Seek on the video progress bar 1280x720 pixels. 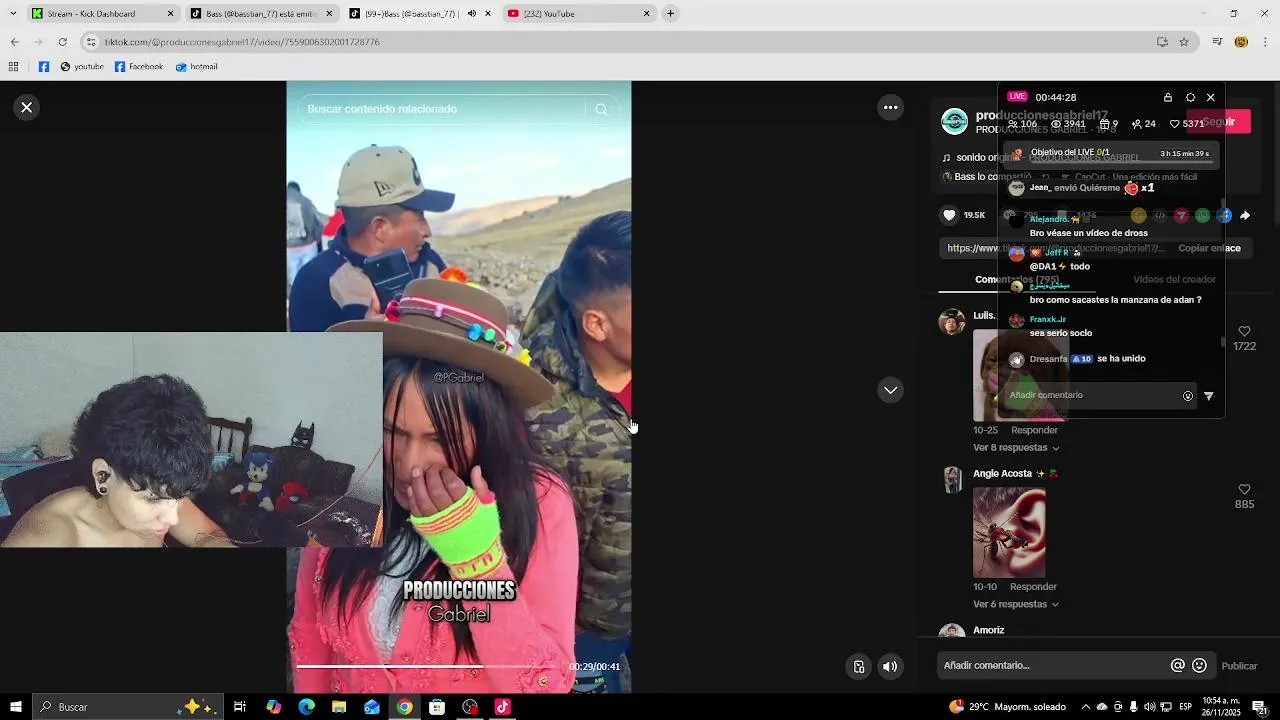click(x=429, y=666)
